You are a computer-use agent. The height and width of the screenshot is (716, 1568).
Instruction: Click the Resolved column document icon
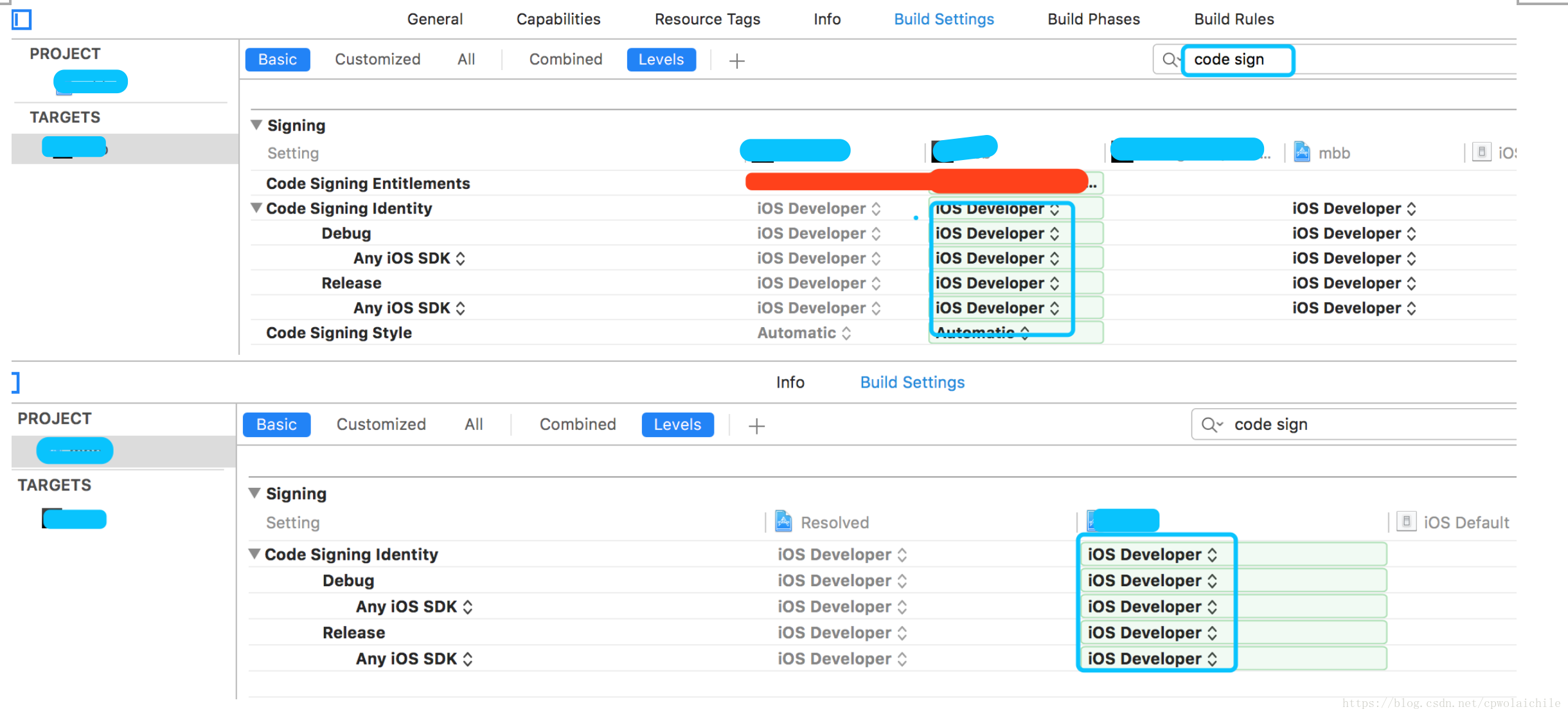click(784, 519)
